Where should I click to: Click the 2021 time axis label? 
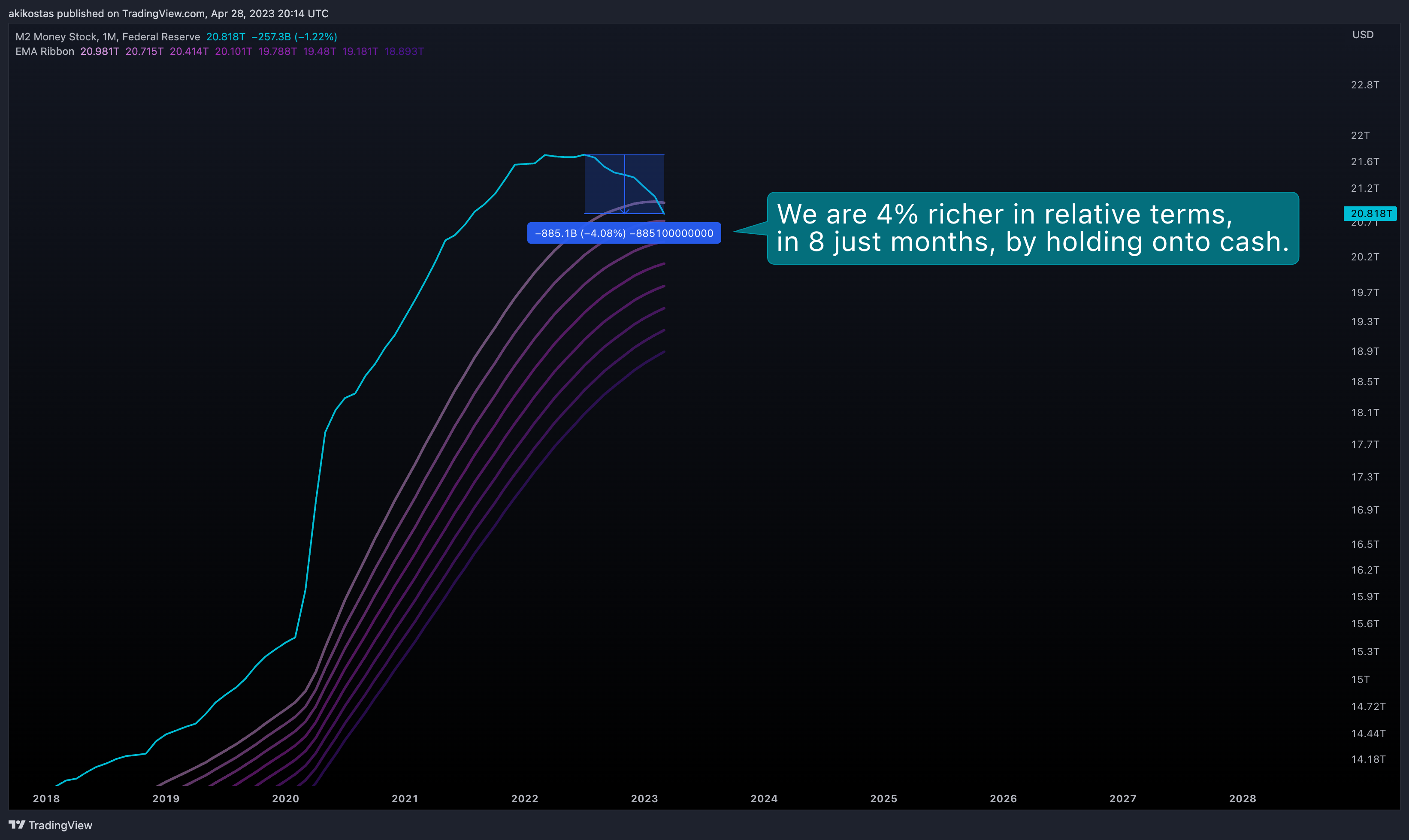405,799
